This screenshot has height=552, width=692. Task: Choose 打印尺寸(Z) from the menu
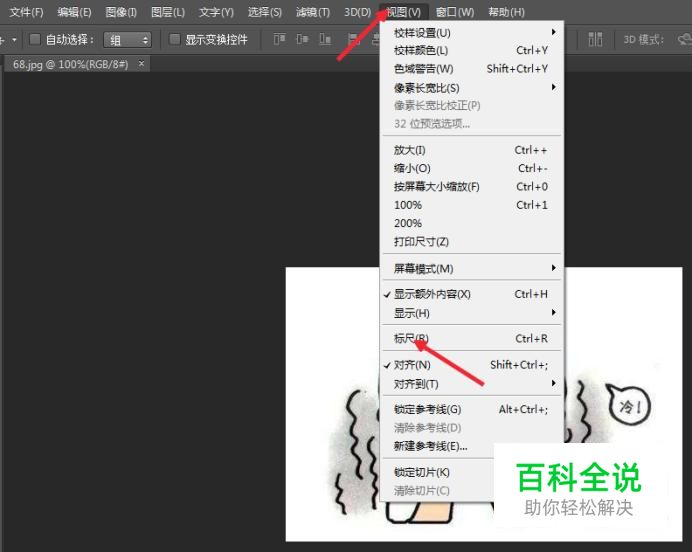point(471,242)
